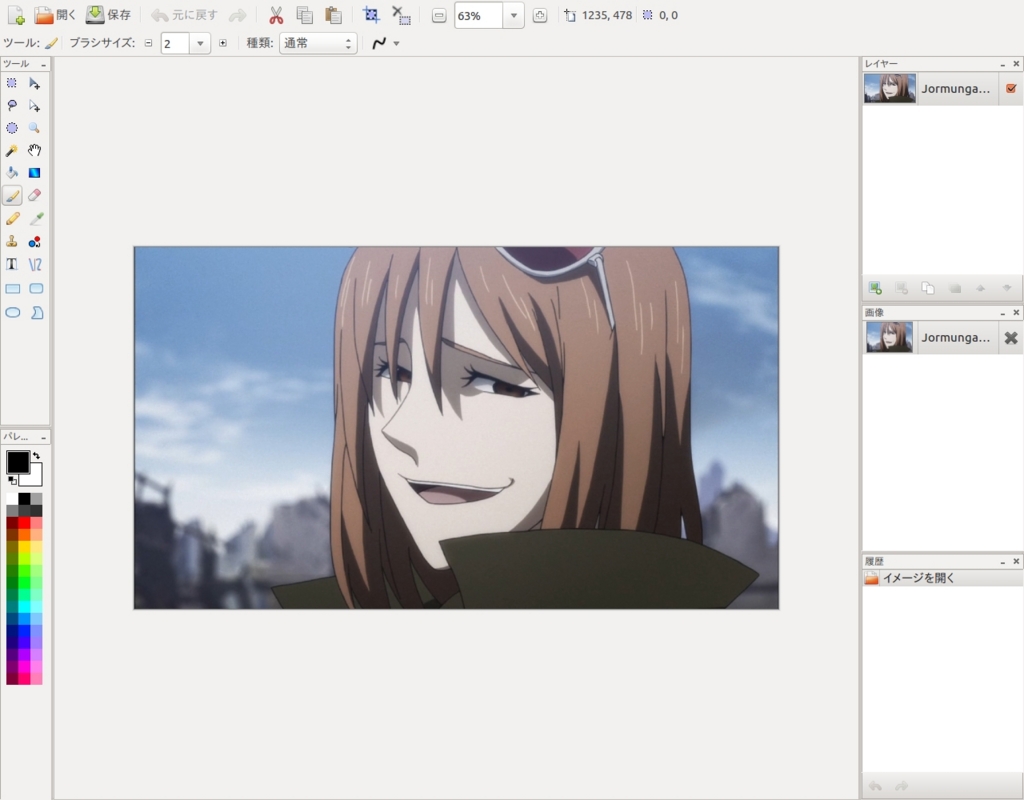The image size is (1024, 800).
Task: Select the Rectangle shape tool
Action: (x=12, y=289)
